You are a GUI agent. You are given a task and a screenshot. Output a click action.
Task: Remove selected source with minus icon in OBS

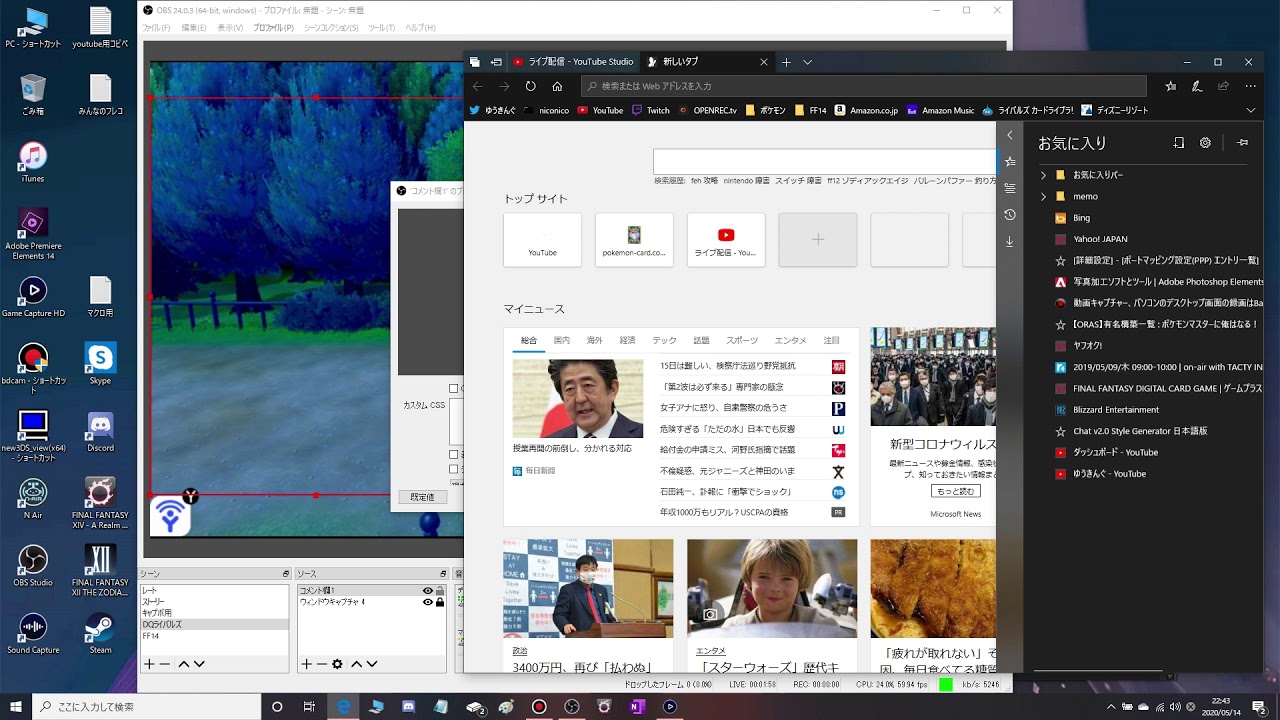coord(322,664)
